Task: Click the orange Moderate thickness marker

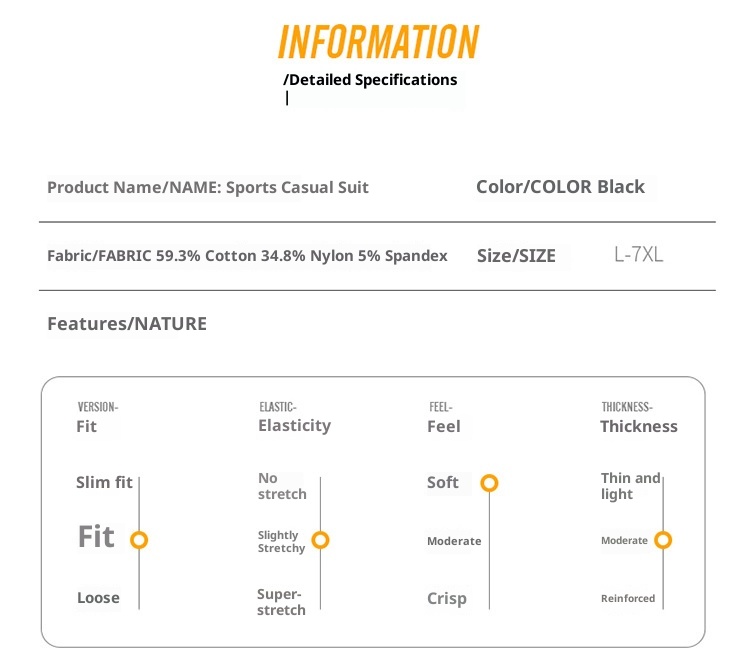Action: [x=663, y=540]
